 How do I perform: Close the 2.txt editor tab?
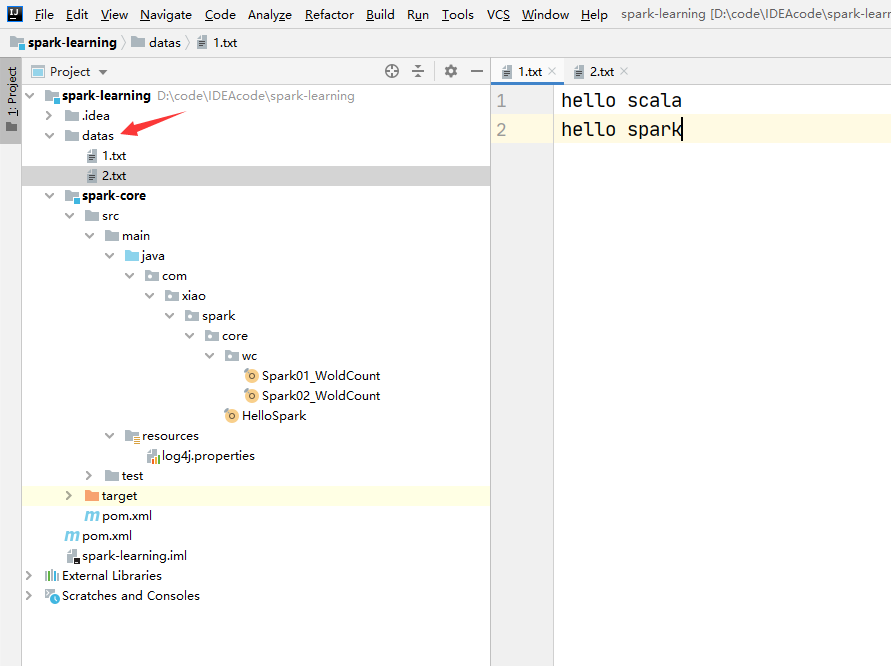coord(624,72)
